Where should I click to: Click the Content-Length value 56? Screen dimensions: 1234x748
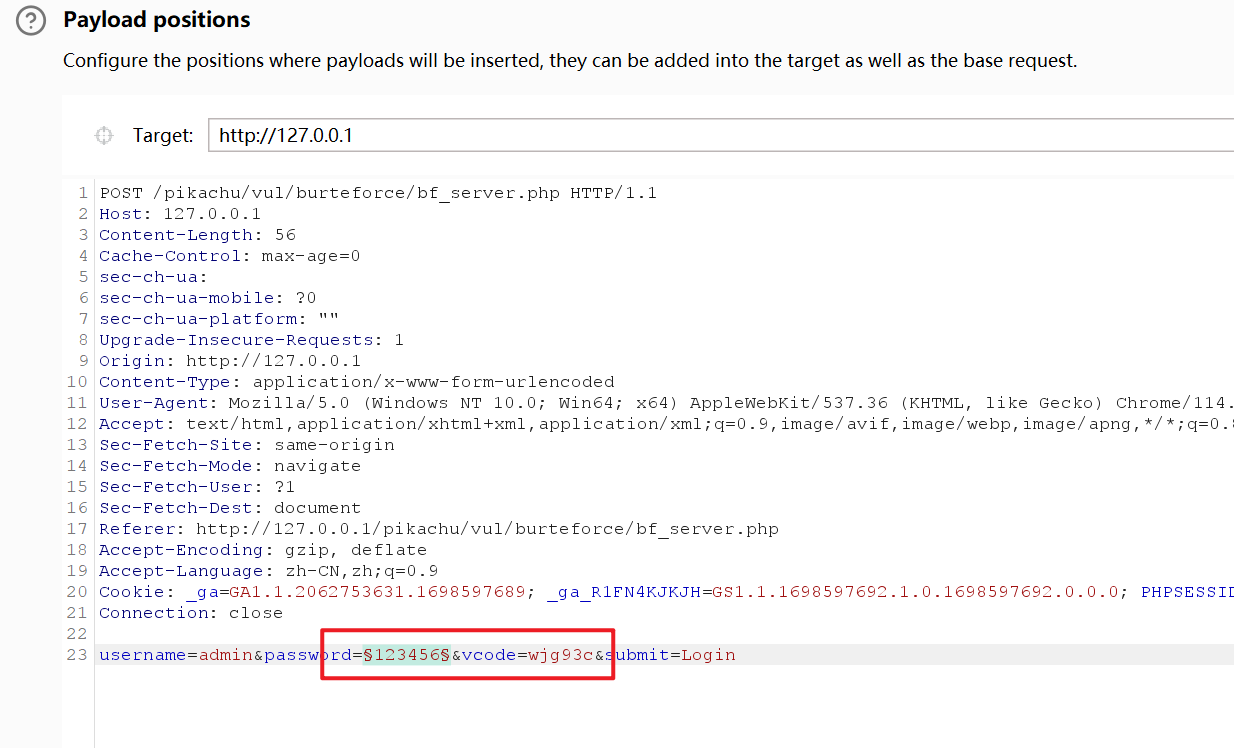tap(284, 235)
